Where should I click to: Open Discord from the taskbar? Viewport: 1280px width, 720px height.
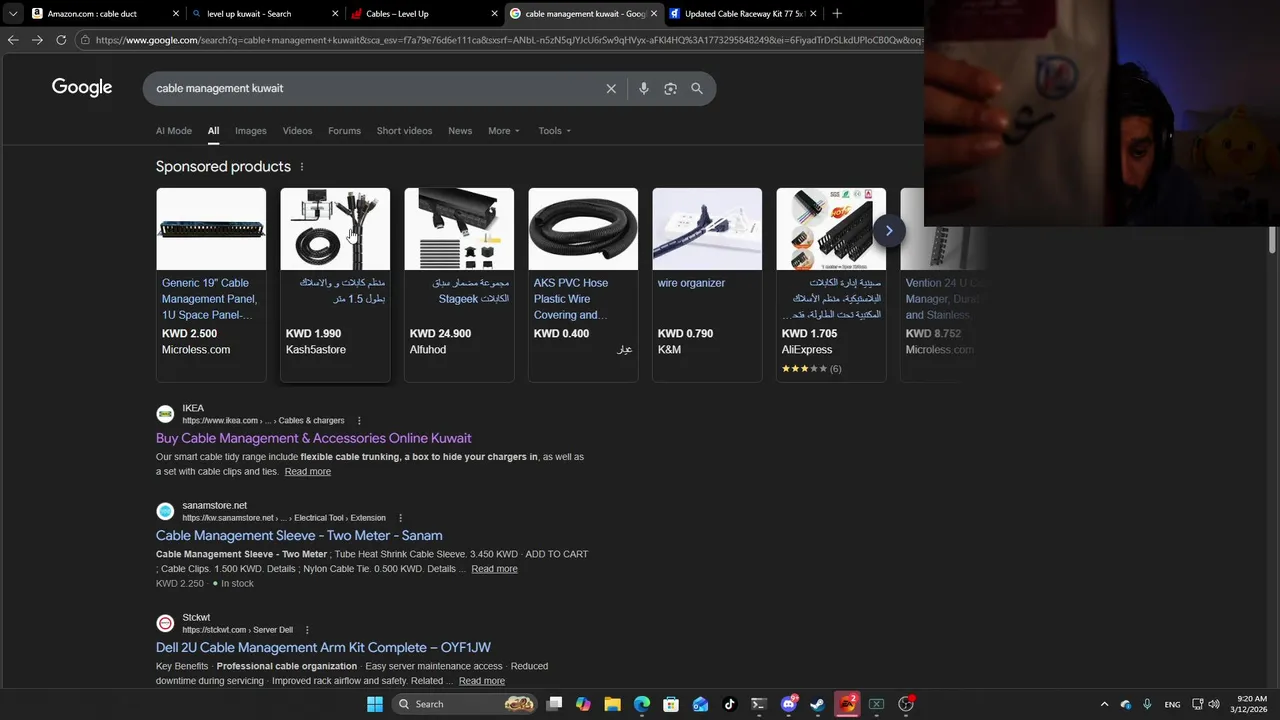(x=789, y=704)
